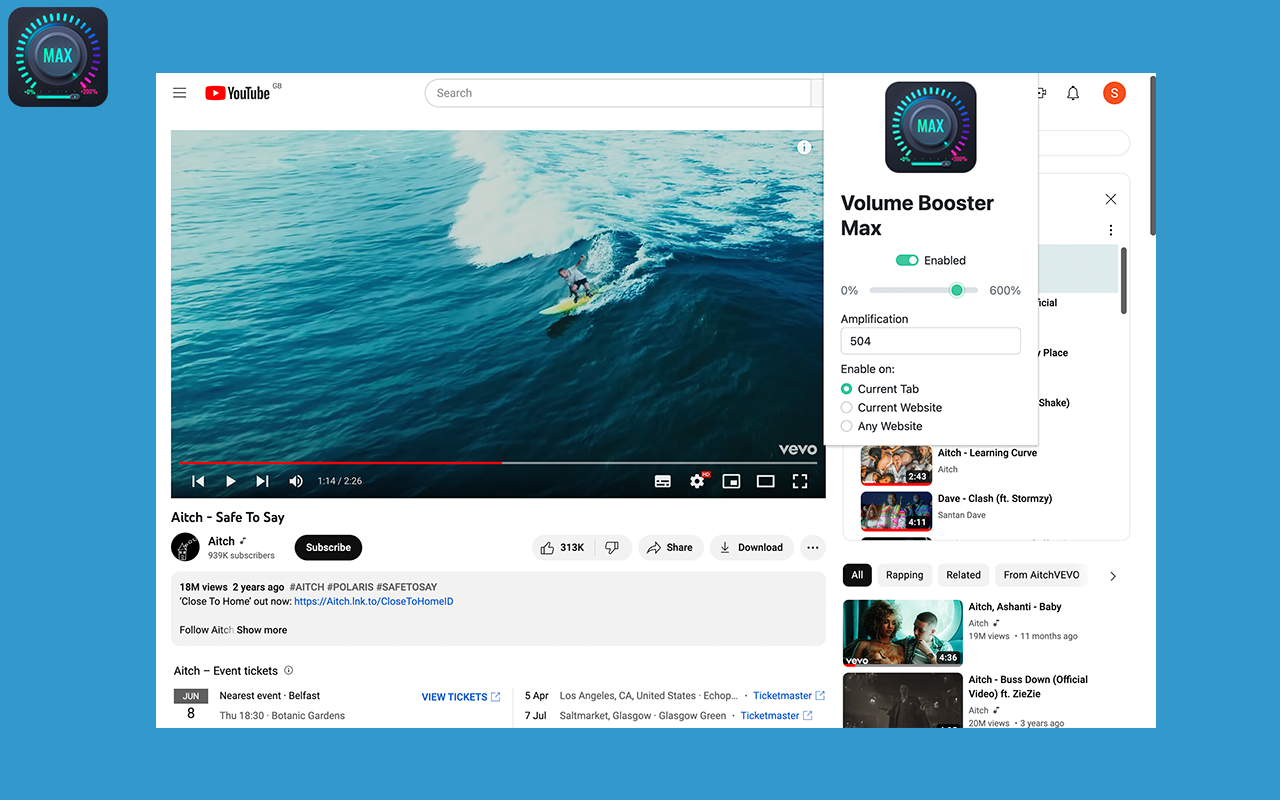Open Aitch - Learning Curve thumbnail
This screenshot has width=1280, height=800.
pyautogui.click(x=897, y=464)
